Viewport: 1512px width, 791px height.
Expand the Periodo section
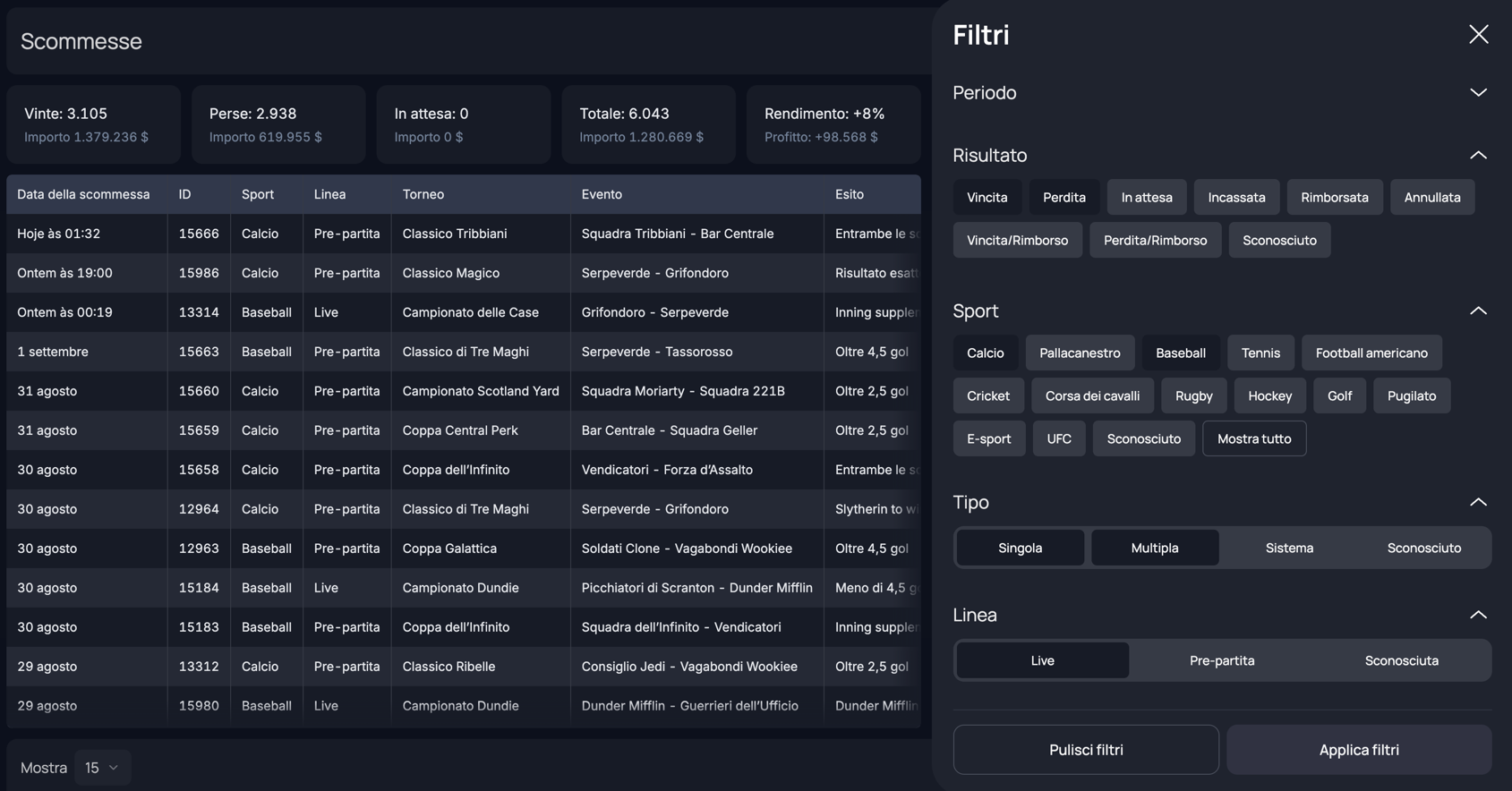(x=1478, y=93)
